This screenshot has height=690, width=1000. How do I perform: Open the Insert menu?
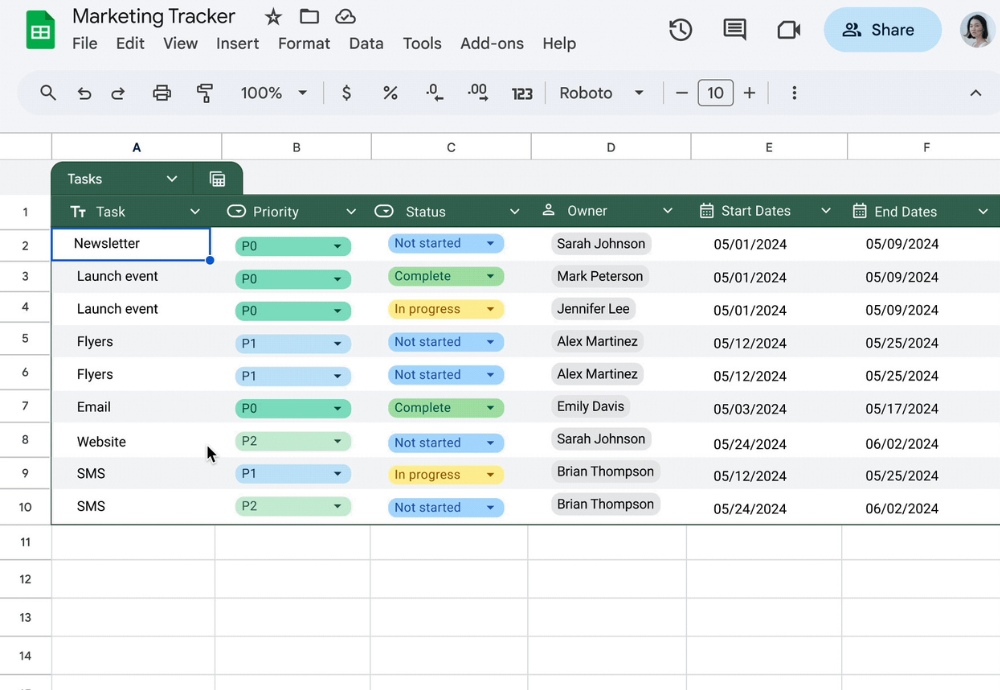coord(237,43)
